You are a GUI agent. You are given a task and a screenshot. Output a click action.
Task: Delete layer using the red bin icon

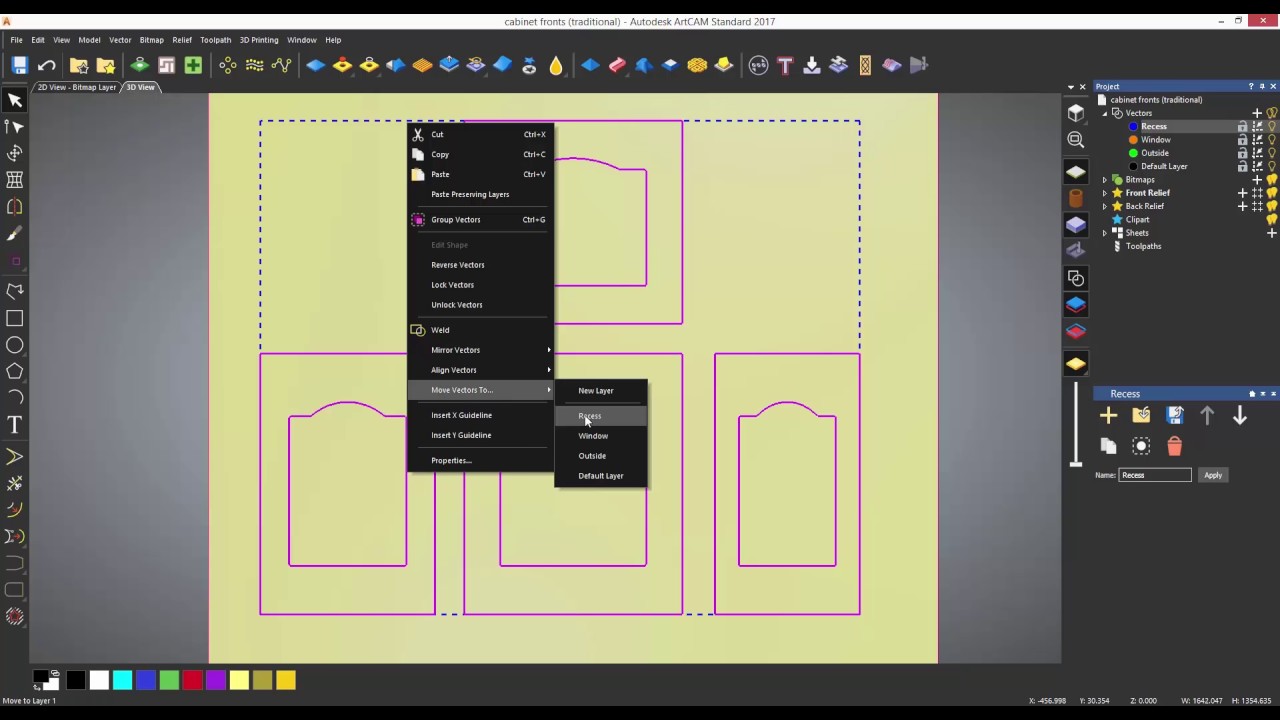point(1174,447)
